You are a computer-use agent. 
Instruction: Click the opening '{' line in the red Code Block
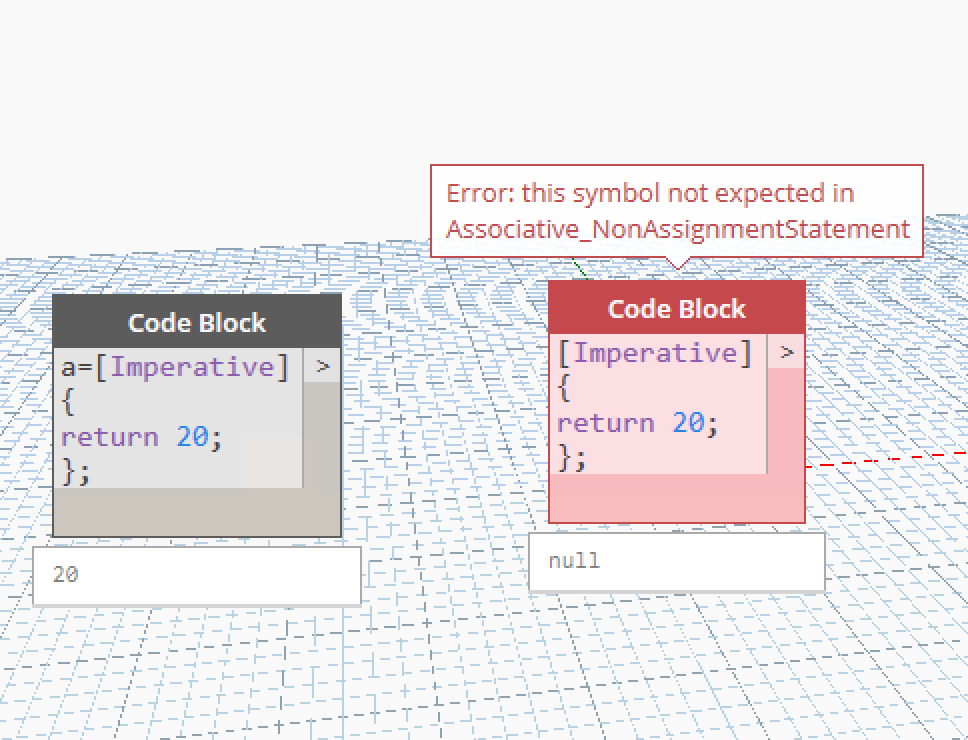(564, 388)
